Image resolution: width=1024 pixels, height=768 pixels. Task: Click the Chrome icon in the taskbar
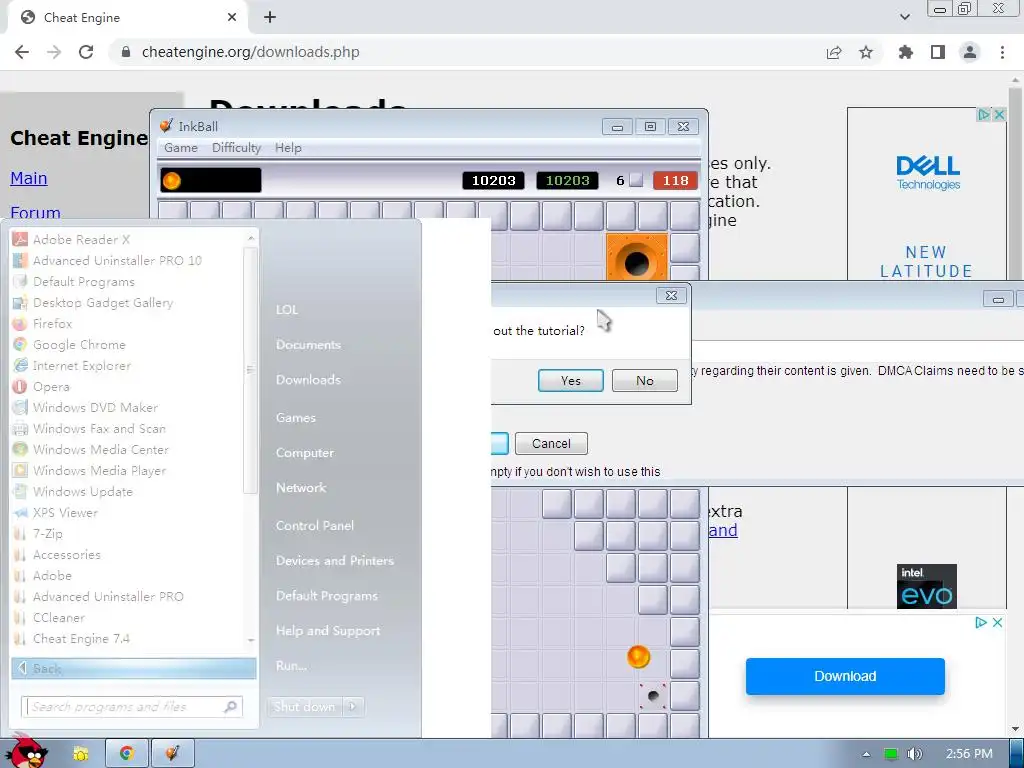[x=127, y=753]
